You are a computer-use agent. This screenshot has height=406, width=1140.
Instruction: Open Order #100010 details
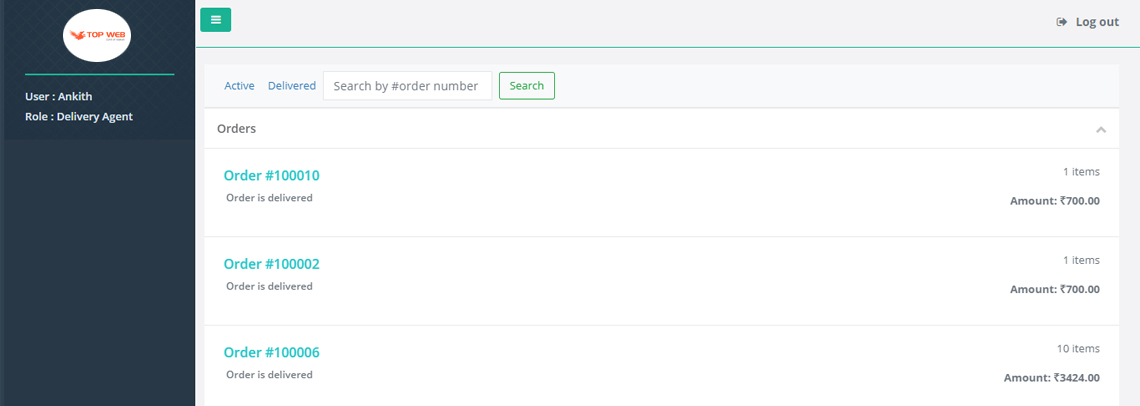(271, 175)
